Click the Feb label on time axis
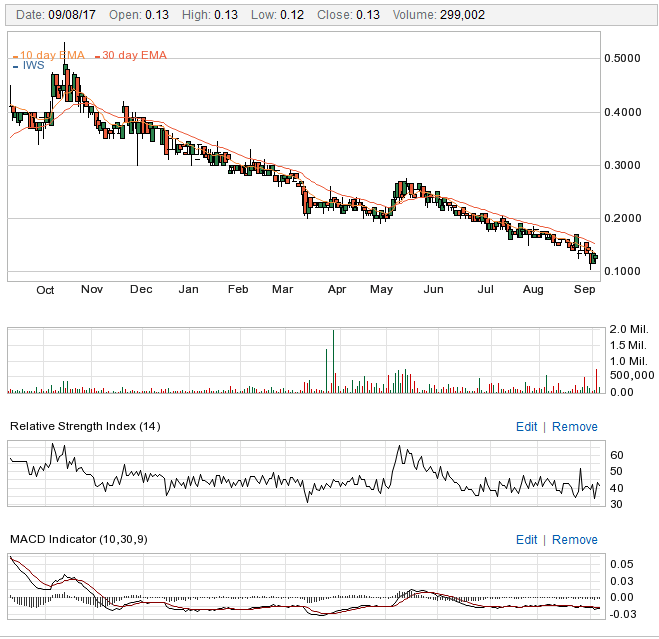 (x=238, y=290)
